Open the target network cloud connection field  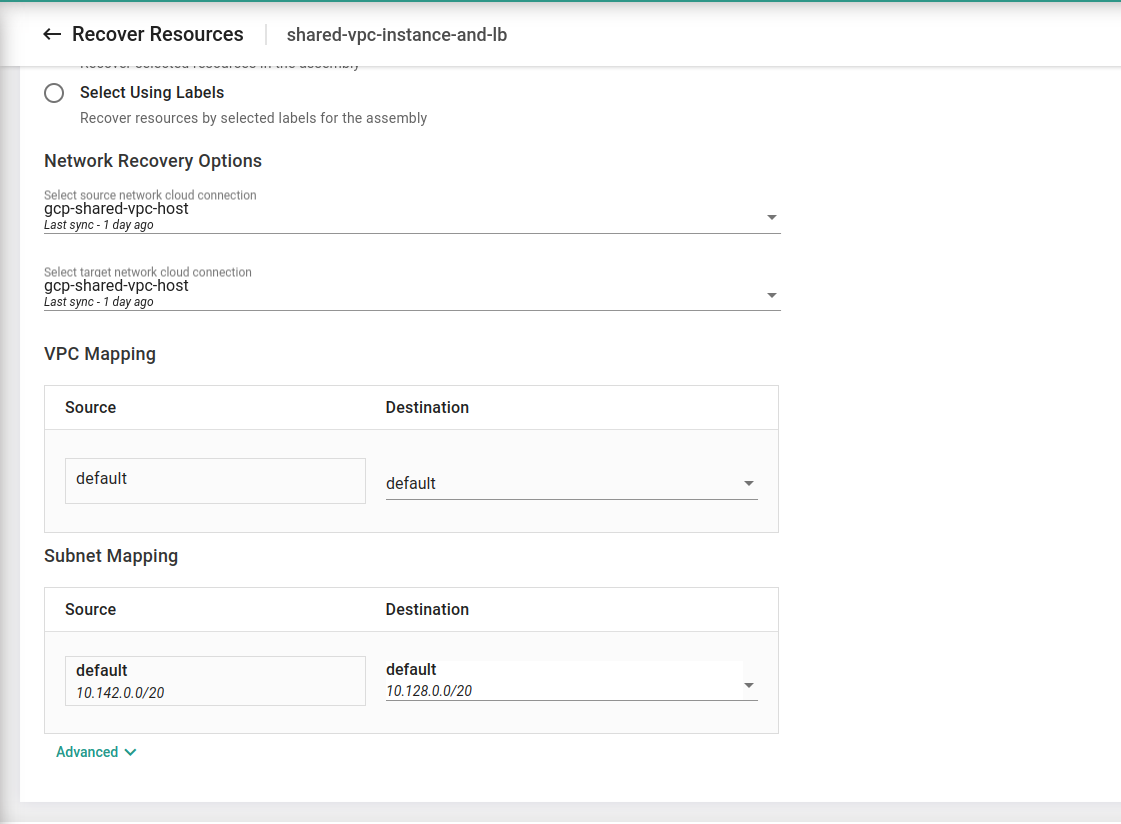[400, 288]
